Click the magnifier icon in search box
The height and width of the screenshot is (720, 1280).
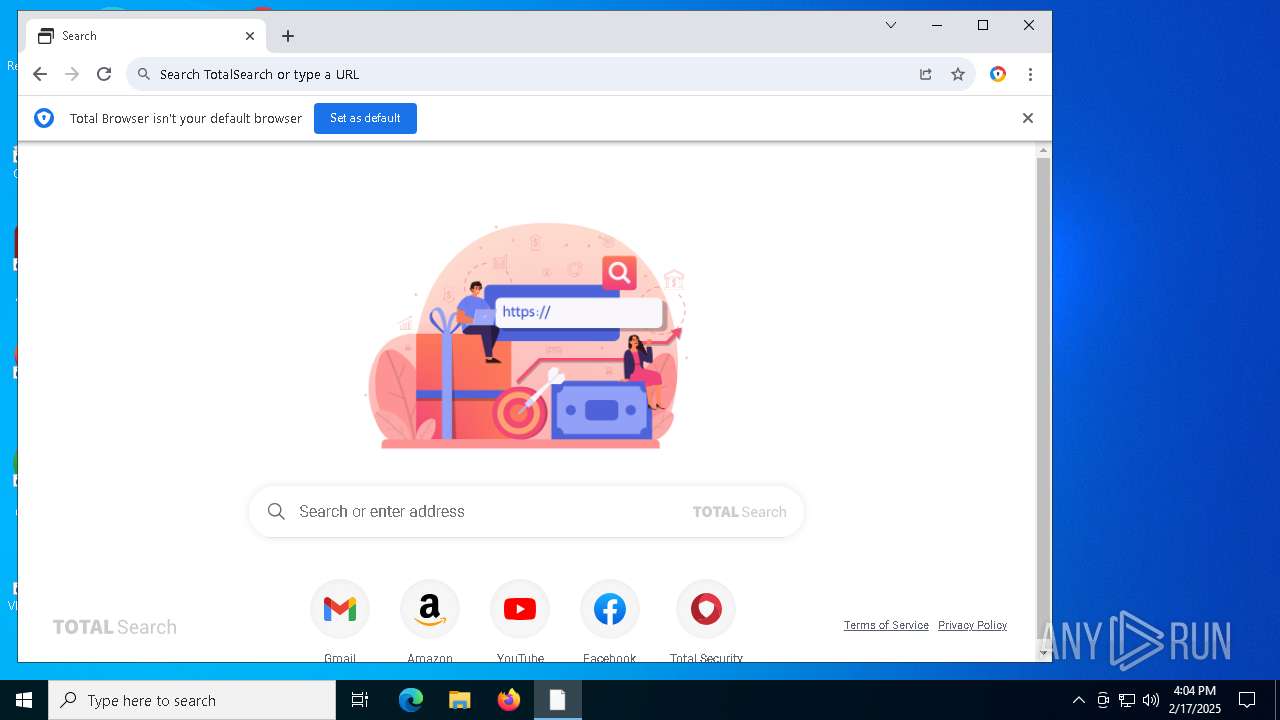[x=277, y=512]
